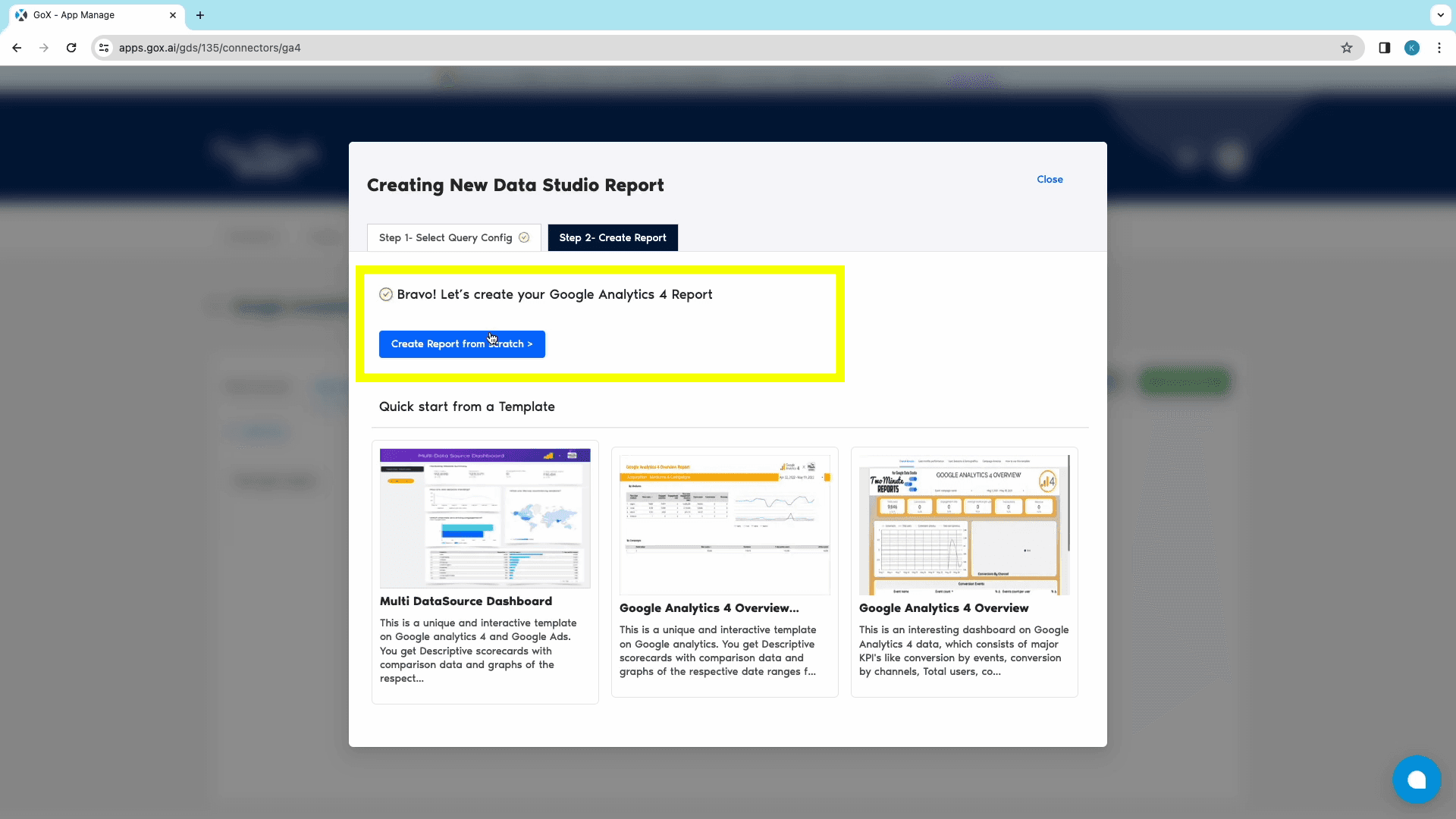This screenshot has width=1456, height=819.
Task: Open Two Minute Reports GA4 Overview thumbnail
Action: tap(965, 525)
